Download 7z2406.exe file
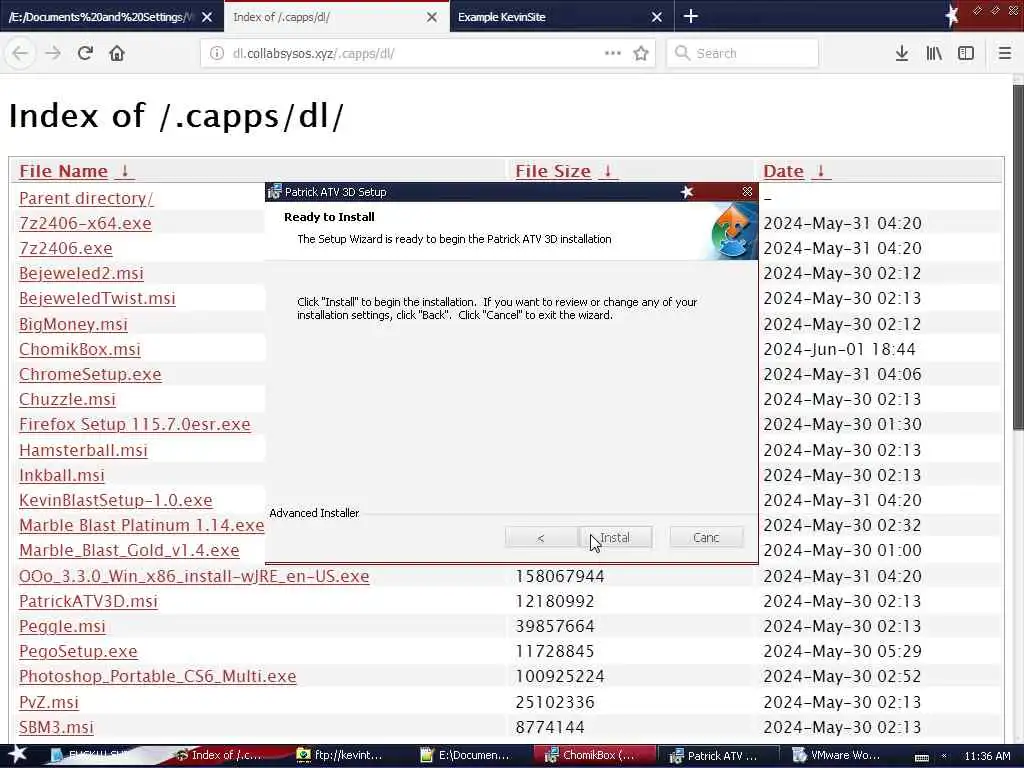This screenshot has height=768, width=1024. tap(65, 248)
